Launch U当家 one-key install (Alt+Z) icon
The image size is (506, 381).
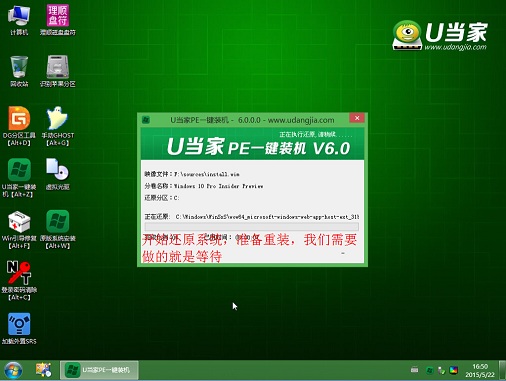(x=19, y=177)
